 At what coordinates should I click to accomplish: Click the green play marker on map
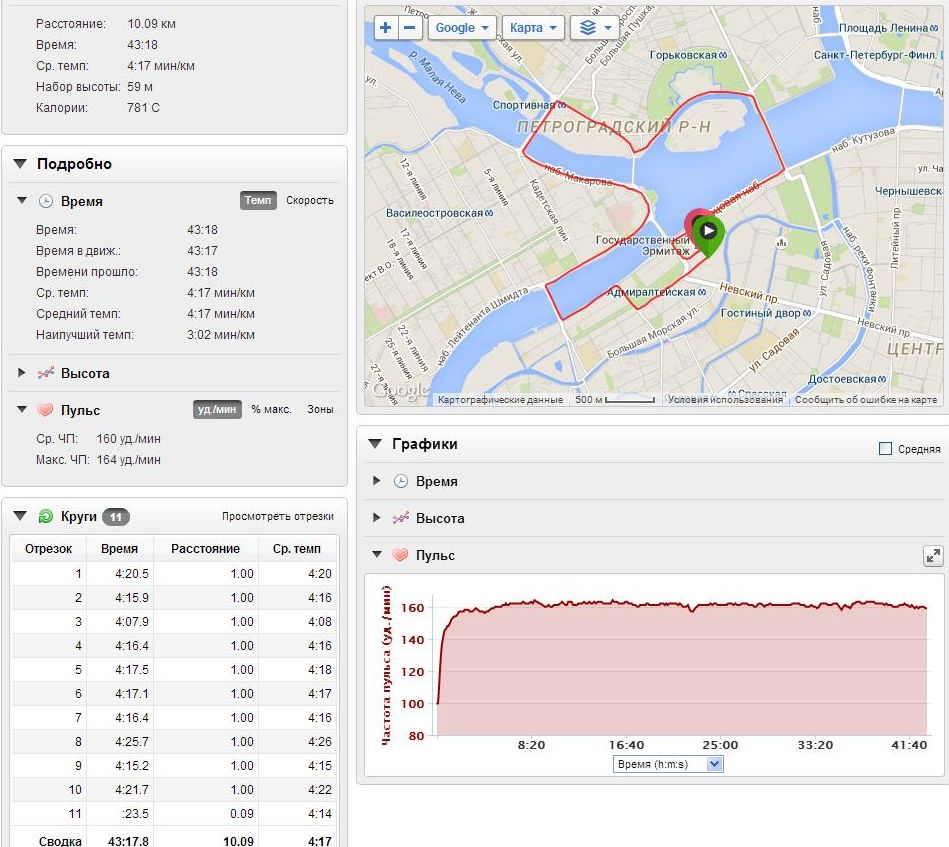tap(708, 231)
